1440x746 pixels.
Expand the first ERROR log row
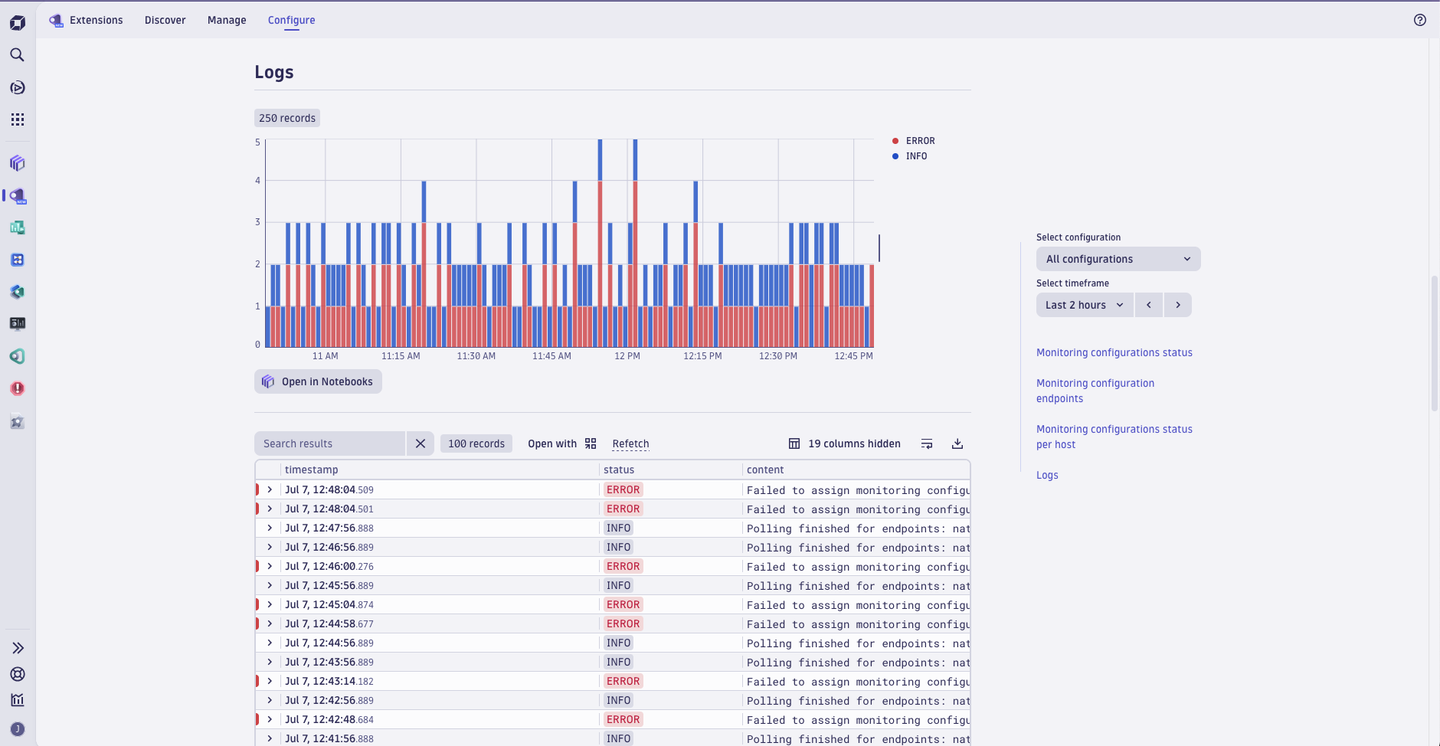268,489
